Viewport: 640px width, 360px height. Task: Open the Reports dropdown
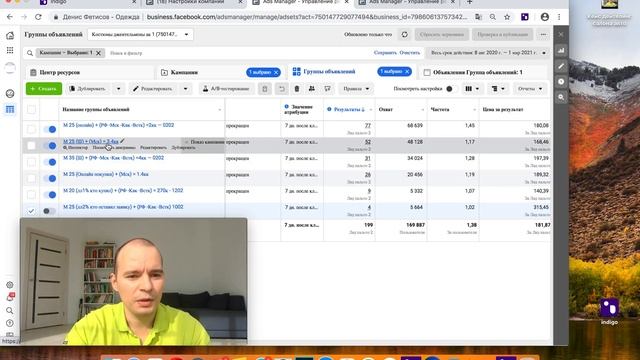[530, 89]
